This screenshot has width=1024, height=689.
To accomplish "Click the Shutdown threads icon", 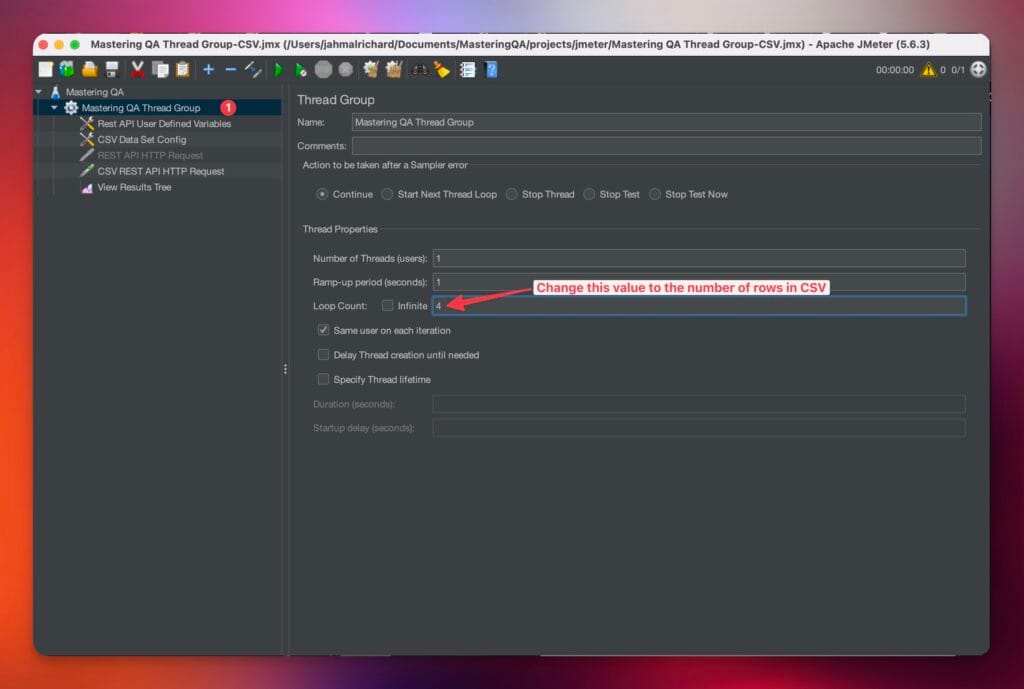I will [346, 69].
